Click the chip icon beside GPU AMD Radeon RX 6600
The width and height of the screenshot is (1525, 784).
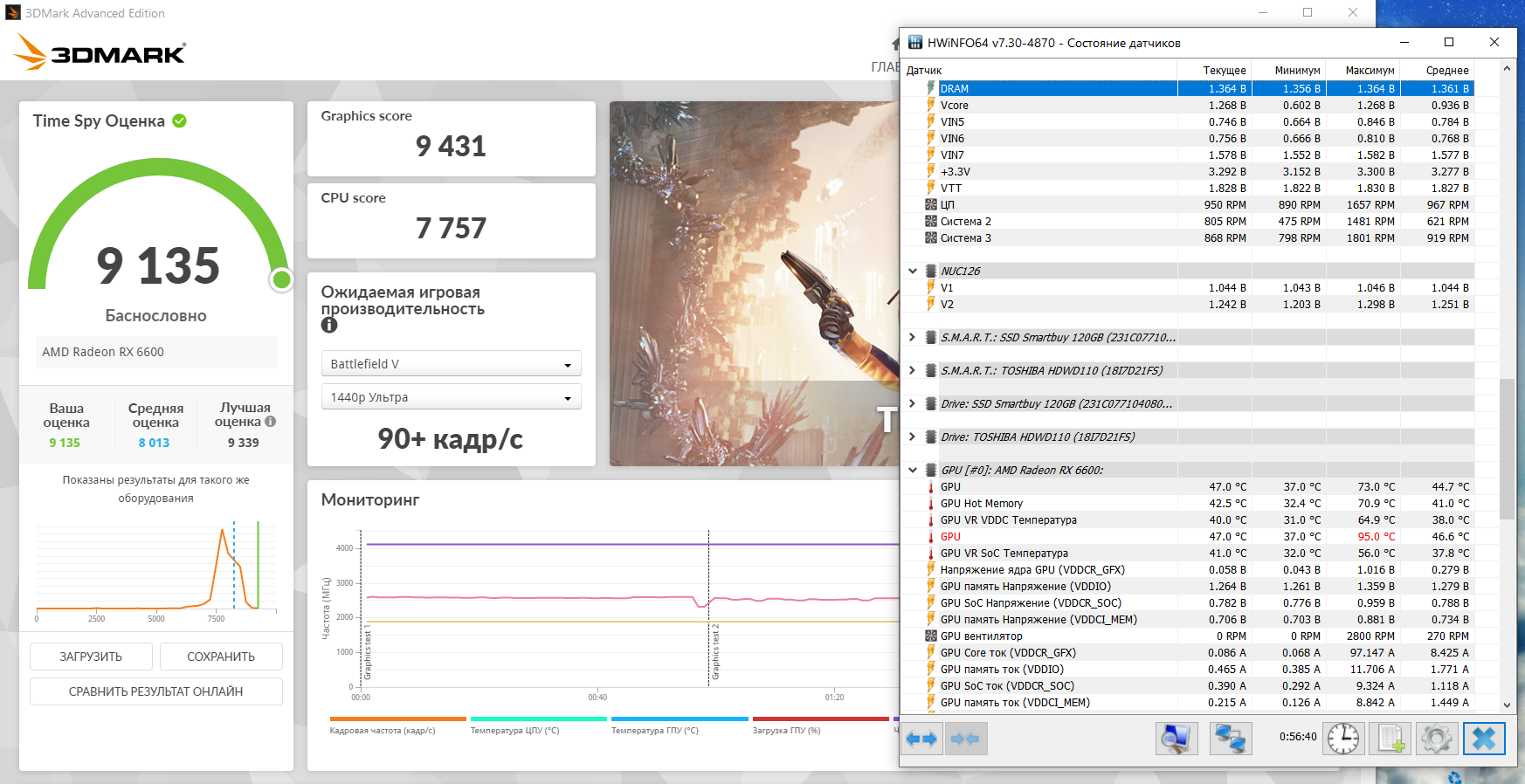(x=931, y=470)
